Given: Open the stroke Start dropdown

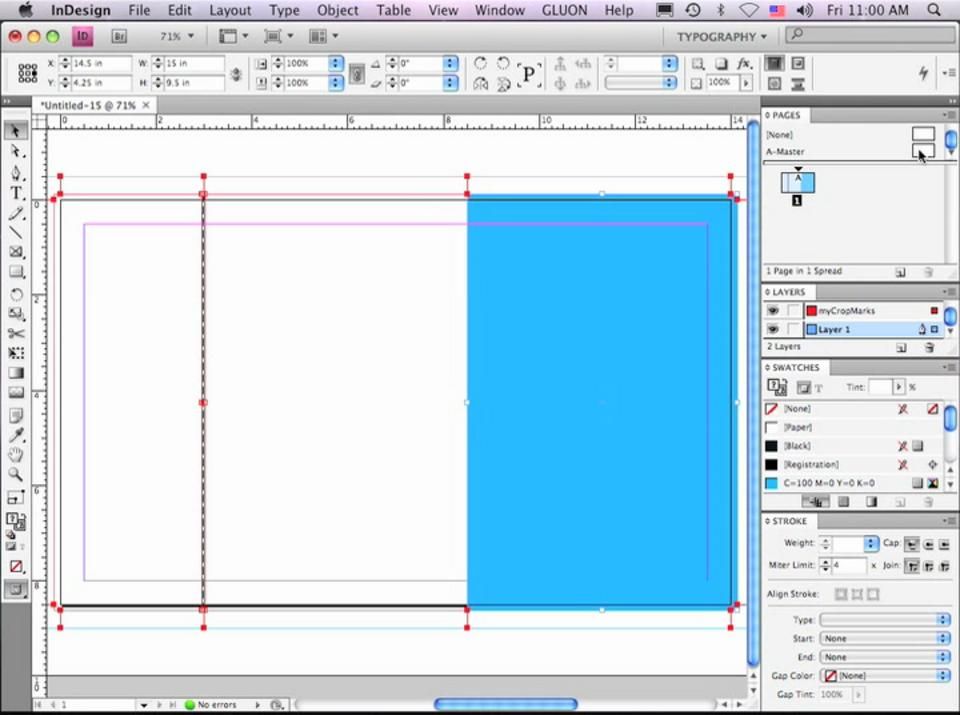Looking at the screenshot, I should pyautogui.click(x=884, y=638).
